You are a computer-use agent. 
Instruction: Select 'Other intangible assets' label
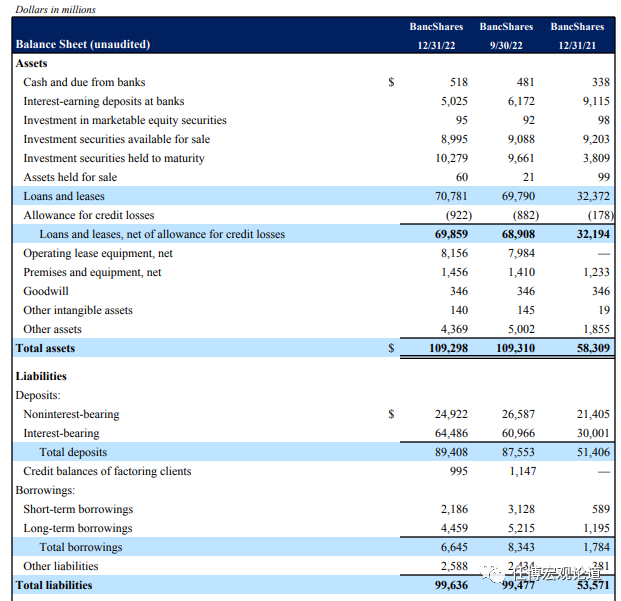point(78,310)
